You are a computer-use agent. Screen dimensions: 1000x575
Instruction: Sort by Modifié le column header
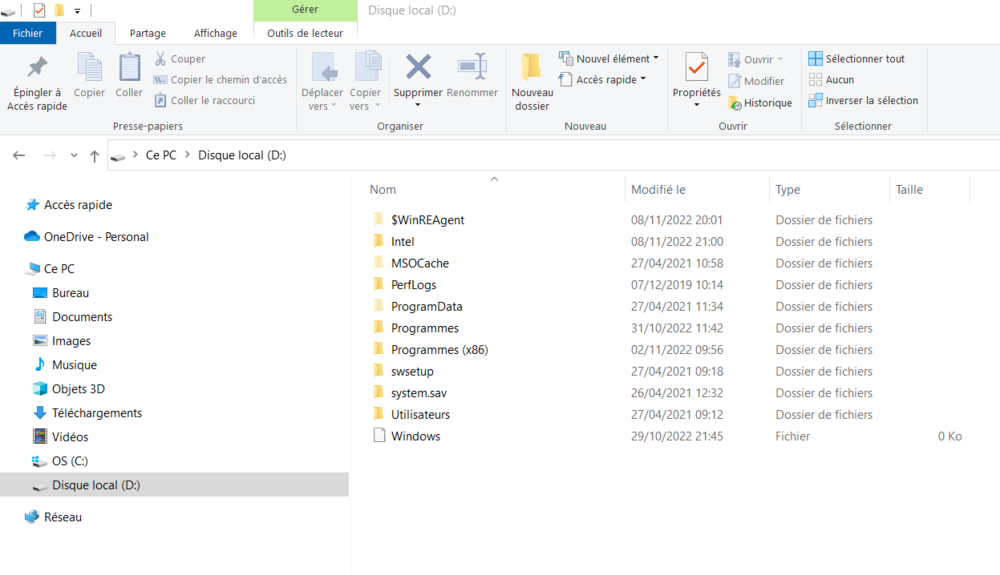tap(658, 190)
